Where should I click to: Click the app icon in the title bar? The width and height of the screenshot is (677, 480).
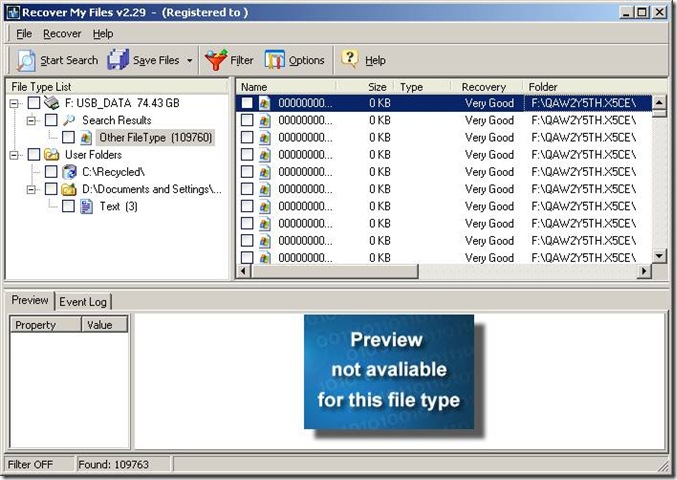click(13, 12)
